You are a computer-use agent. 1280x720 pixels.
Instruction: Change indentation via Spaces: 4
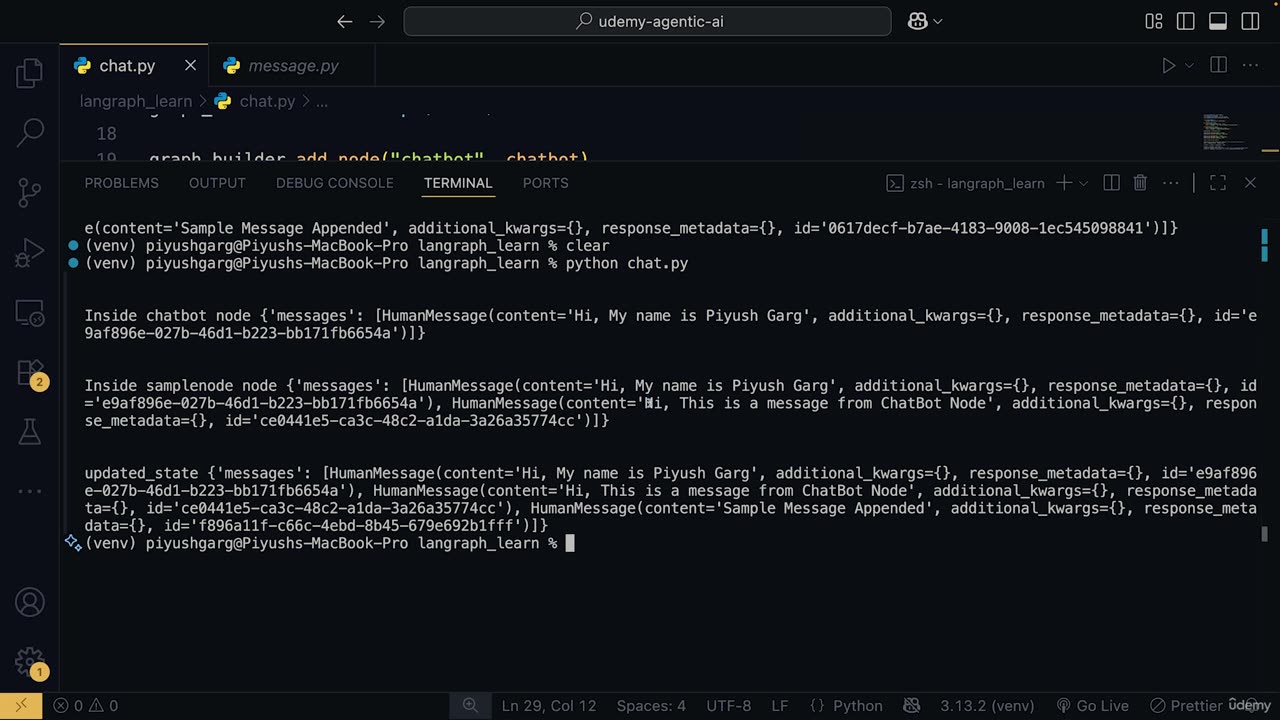point(651,705)
